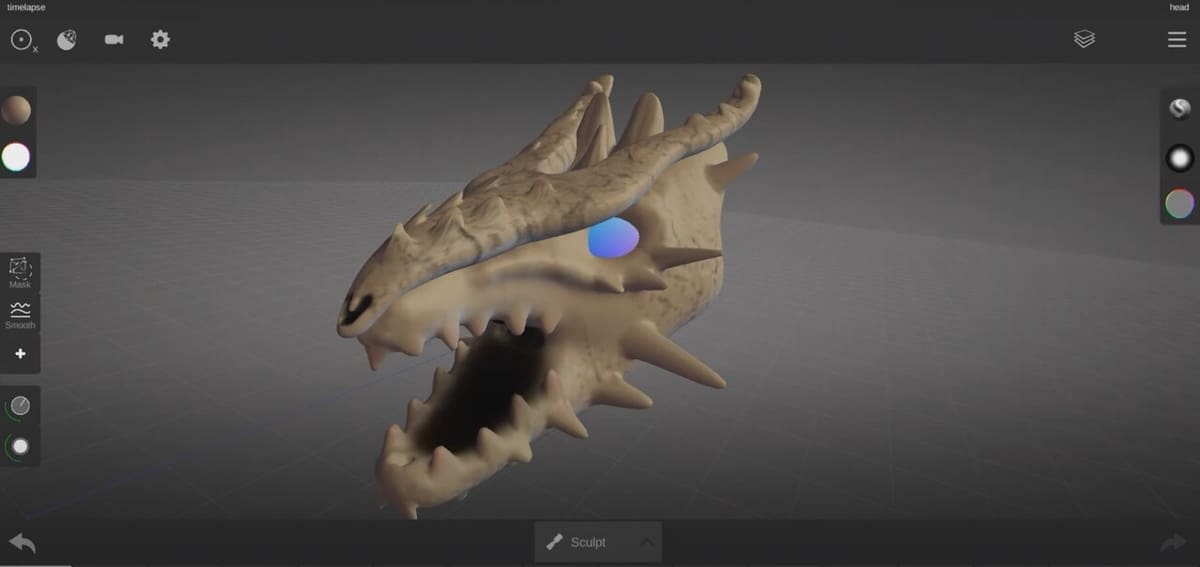
Task: Toggle the Mask tool
Action: (x=20, y=272)
